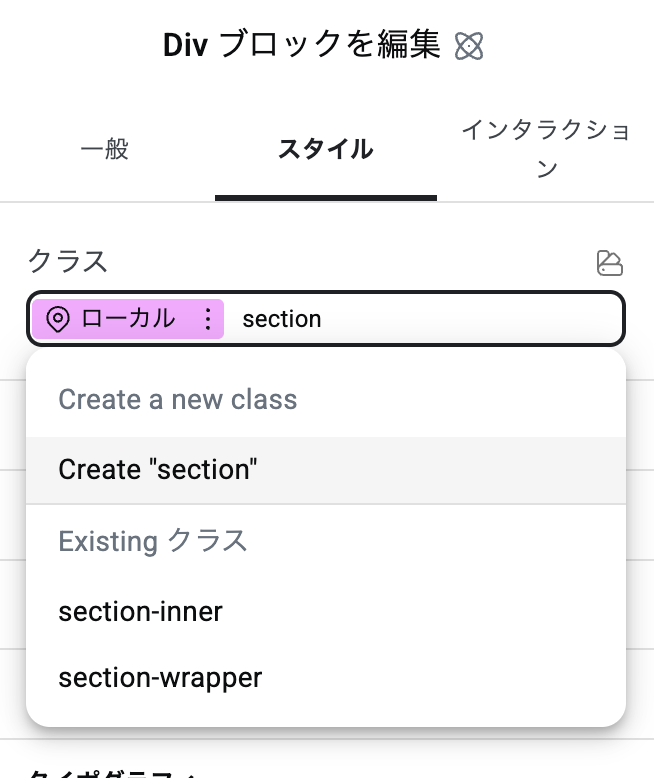This screenshot has width=654, height=778.
Task: Choose Create "section" option
Action: [x=158, y=469]
